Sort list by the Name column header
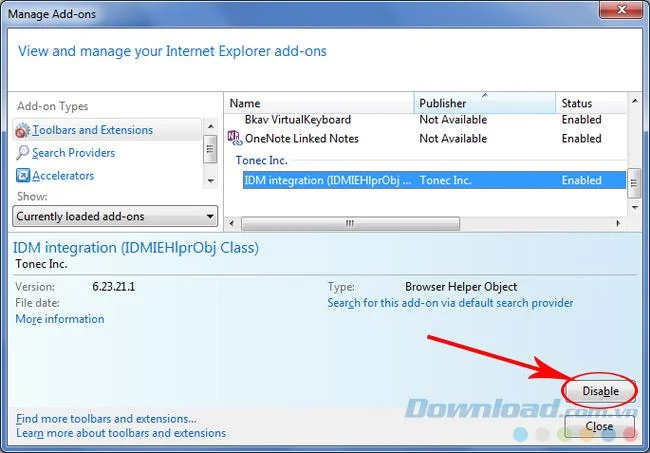Screen dimensions: 650x453 [319, 103]
